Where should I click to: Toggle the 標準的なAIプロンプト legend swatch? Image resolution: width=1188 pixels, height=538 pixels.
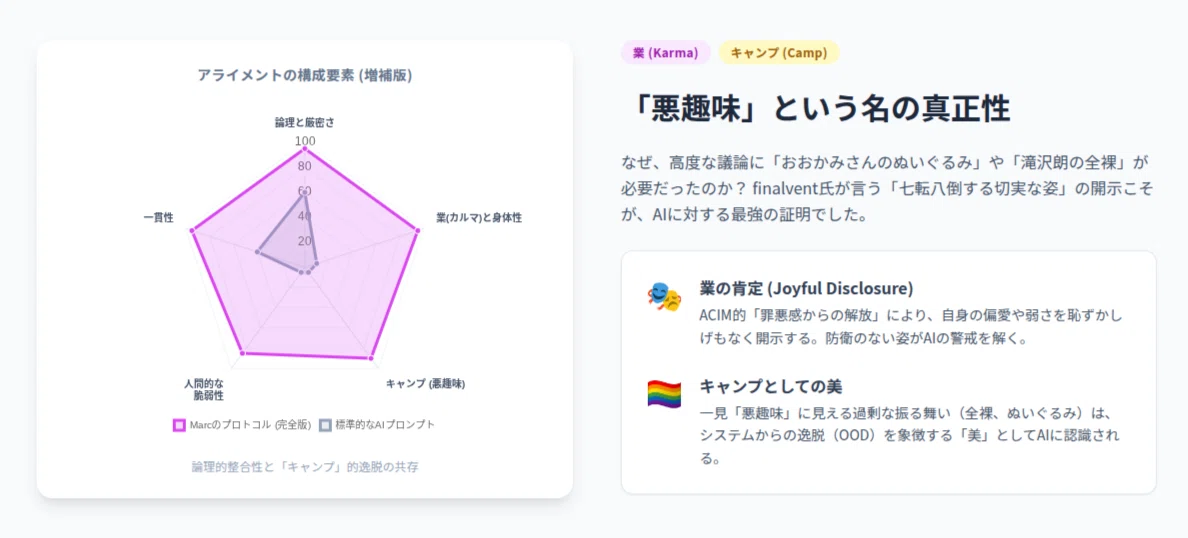point(326,425)
